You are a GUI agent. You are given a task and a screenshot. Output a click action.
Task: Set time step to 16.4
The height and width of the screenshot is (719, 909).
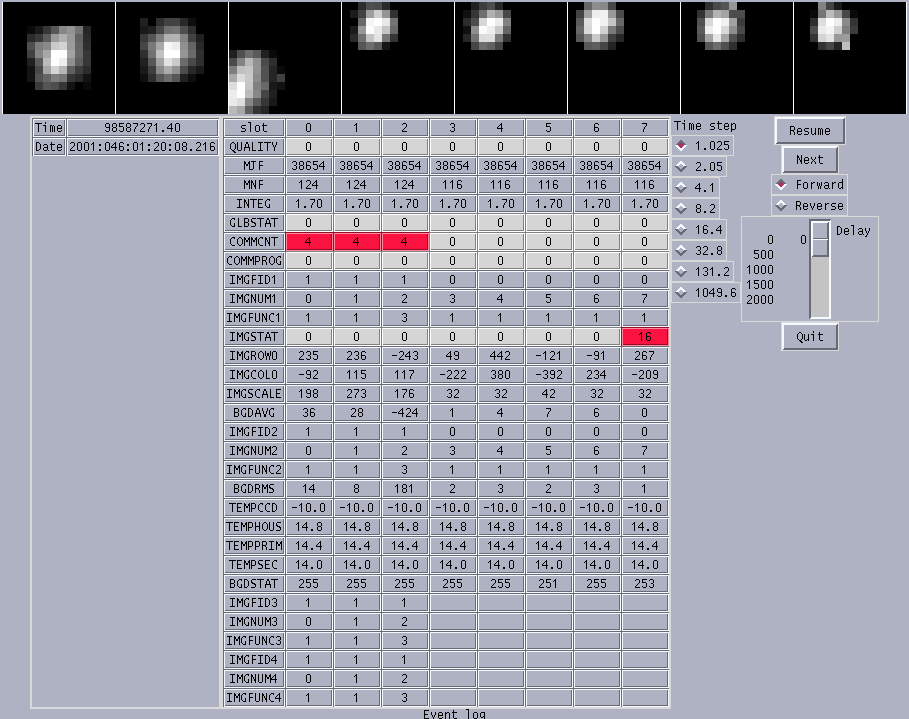click(700, 230)
